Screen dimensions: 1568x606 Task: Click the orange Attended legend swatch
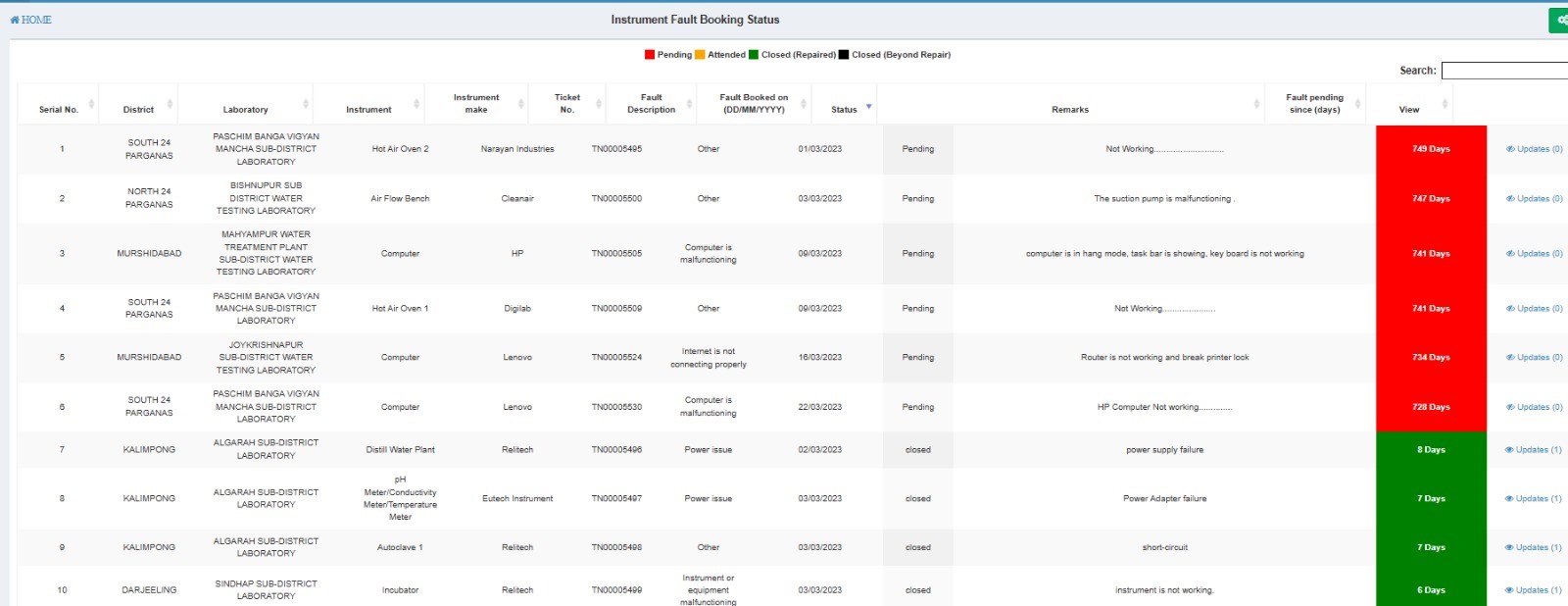pos(700,55)
